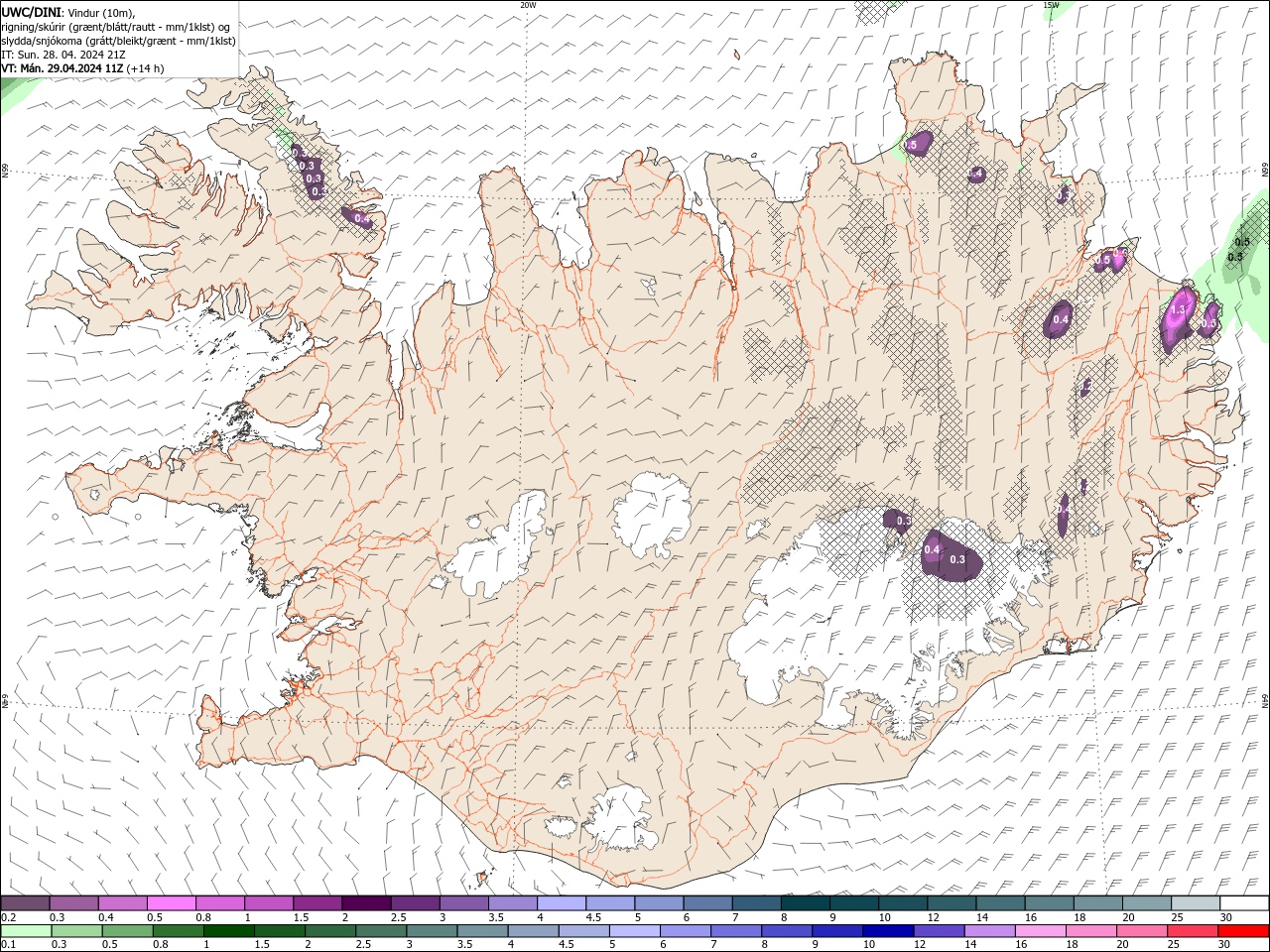
Task: Select the light pink swatch labelled 16 in the rain scale
Action: point(1040,931)
